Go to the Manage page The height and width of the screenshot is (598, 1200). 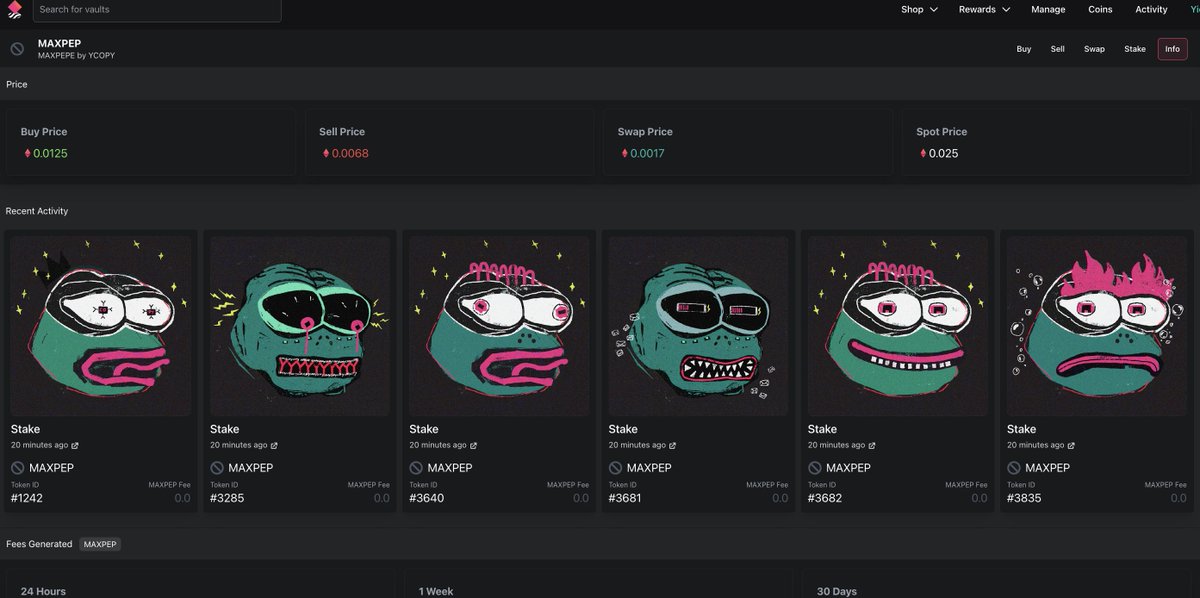(1048, 9)
